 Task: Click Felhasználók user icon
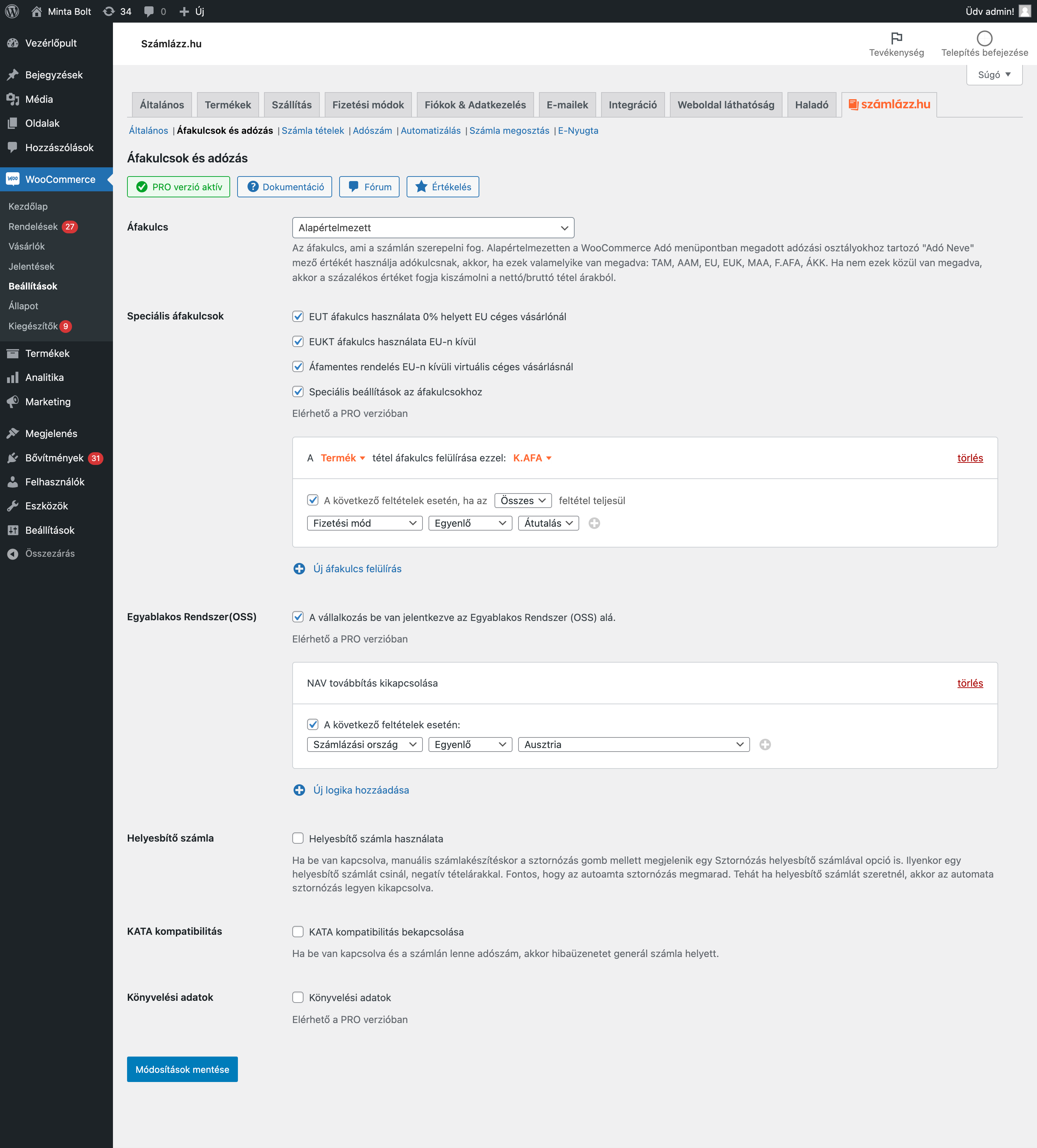pyautogui.click(x=12, y=482)
